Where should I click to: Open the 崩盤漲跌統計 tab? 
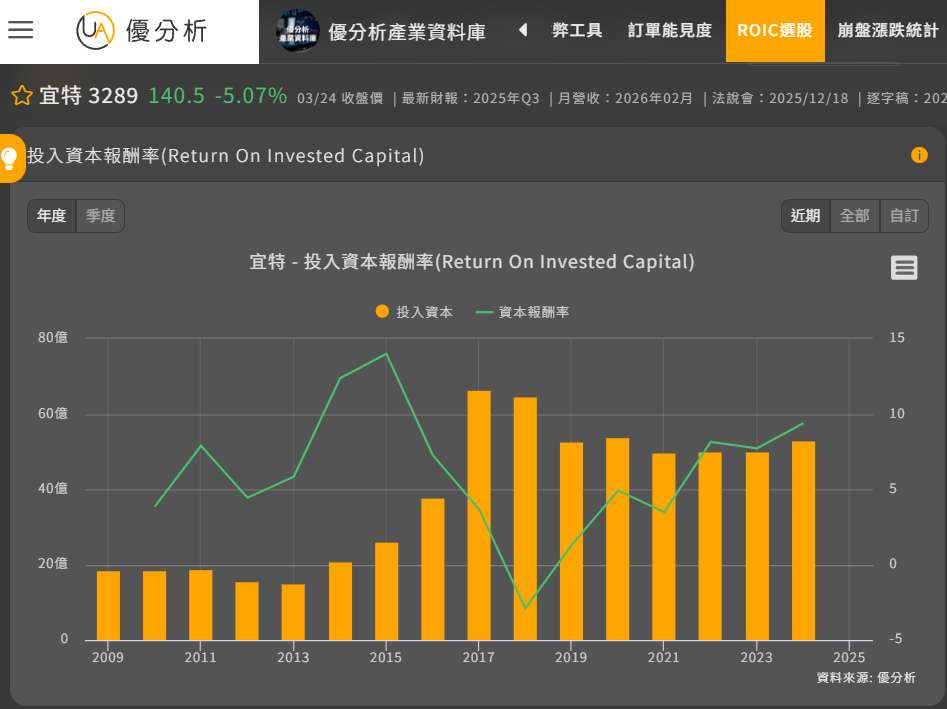click(x=888, y=31)
